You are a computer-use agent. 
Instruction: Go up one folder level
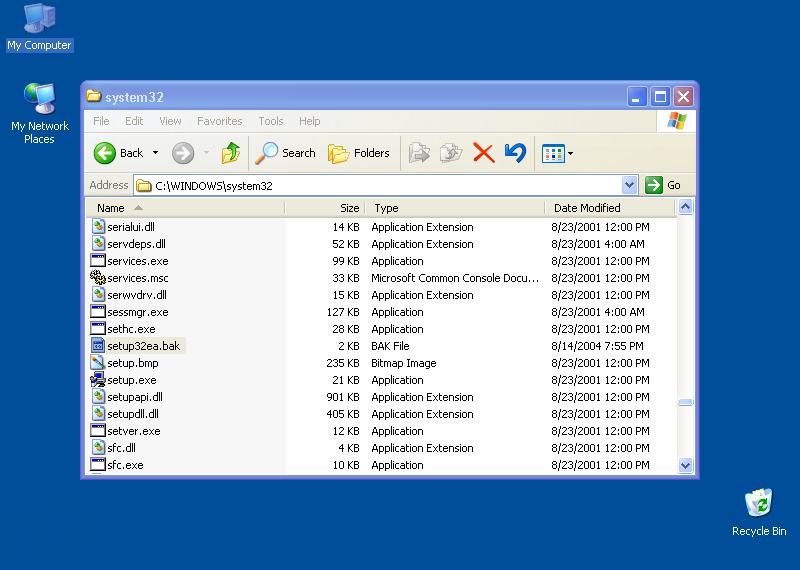click(x=231, y=153)
